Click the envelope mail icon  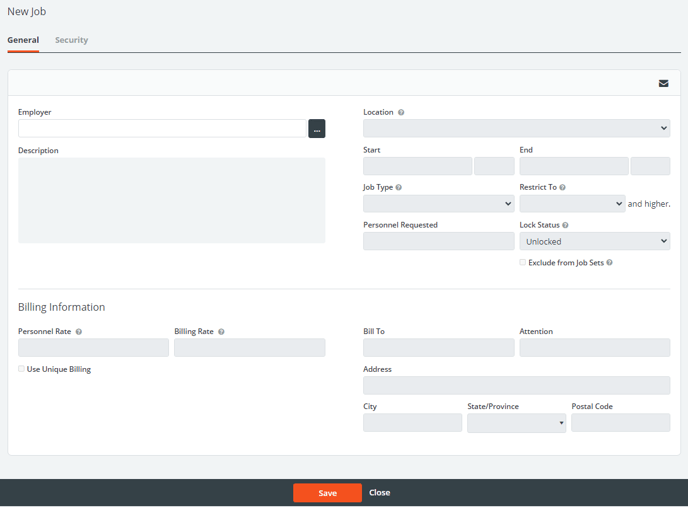coord(663,83)
